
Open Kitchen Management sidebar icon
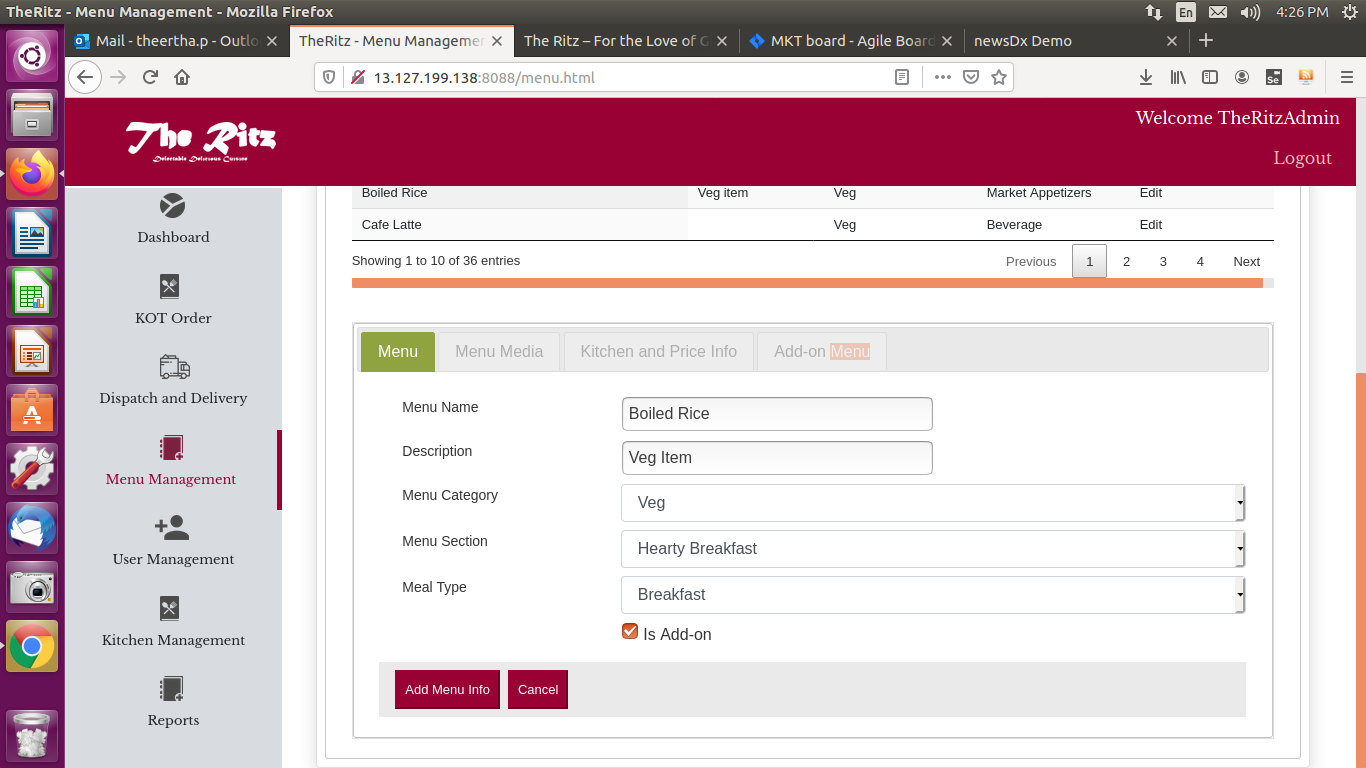point(170,609)
